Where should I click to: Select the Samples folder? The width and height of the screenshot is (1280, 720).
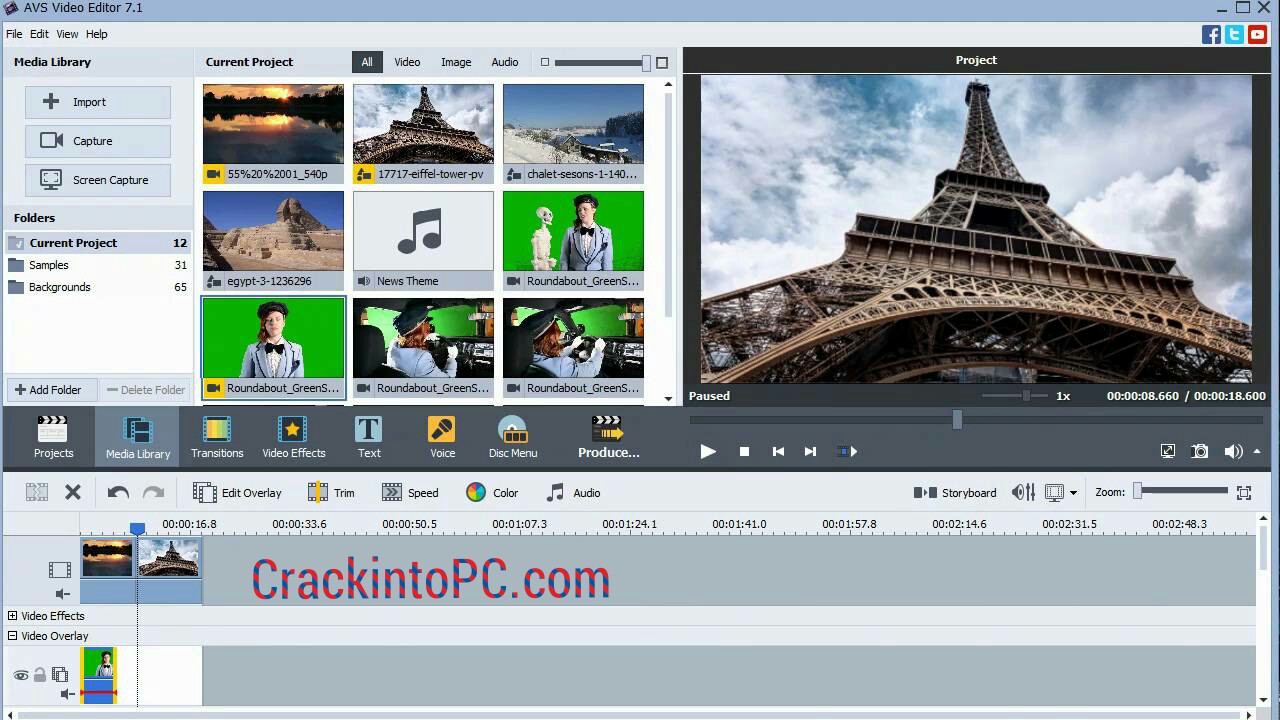click(98, 265)
